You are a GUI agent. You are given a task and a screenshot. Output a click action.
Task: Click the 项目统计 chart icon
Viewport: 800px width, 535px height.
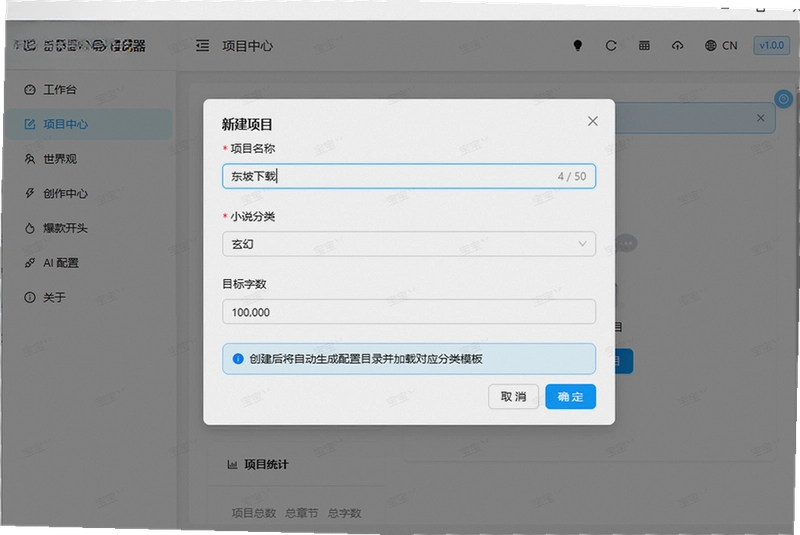(x=232, y=465)
